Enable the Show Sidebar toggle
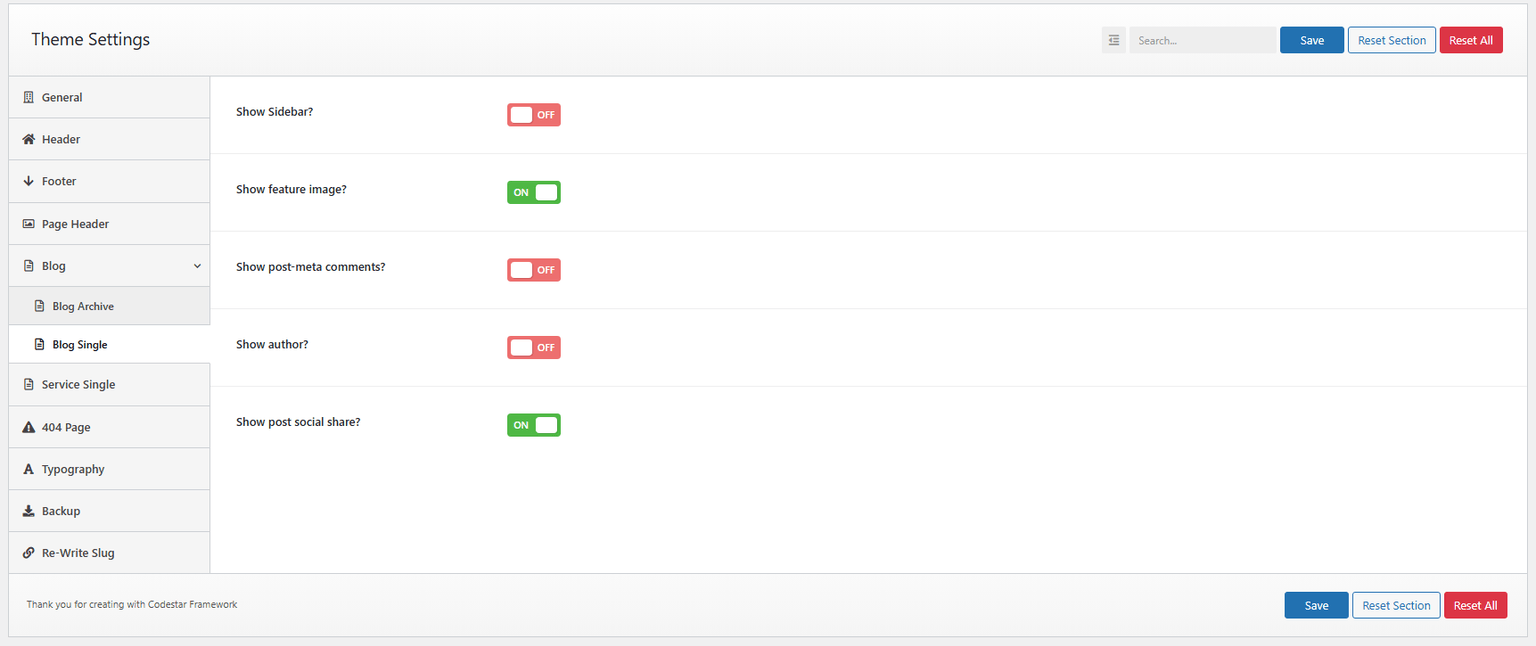 coord(533,114)
